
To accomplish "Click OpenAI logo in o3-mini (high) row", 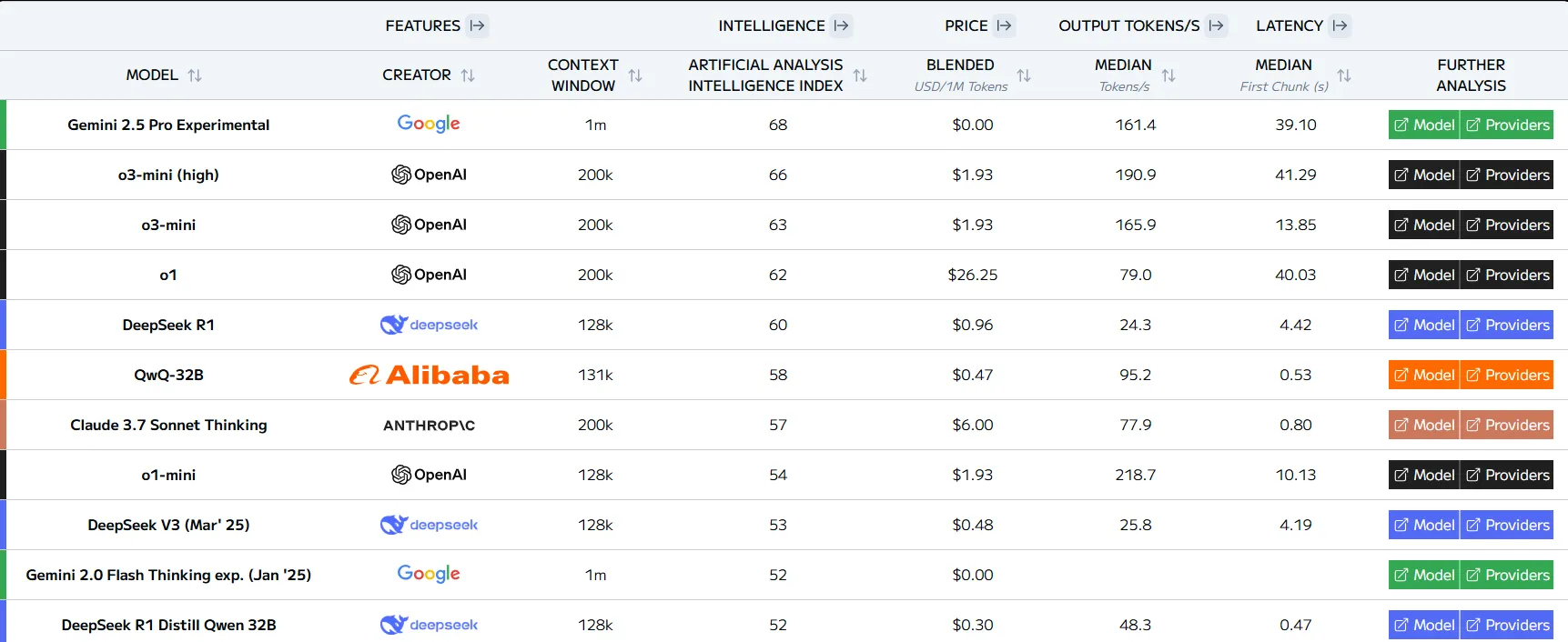I will coord(429,175).
